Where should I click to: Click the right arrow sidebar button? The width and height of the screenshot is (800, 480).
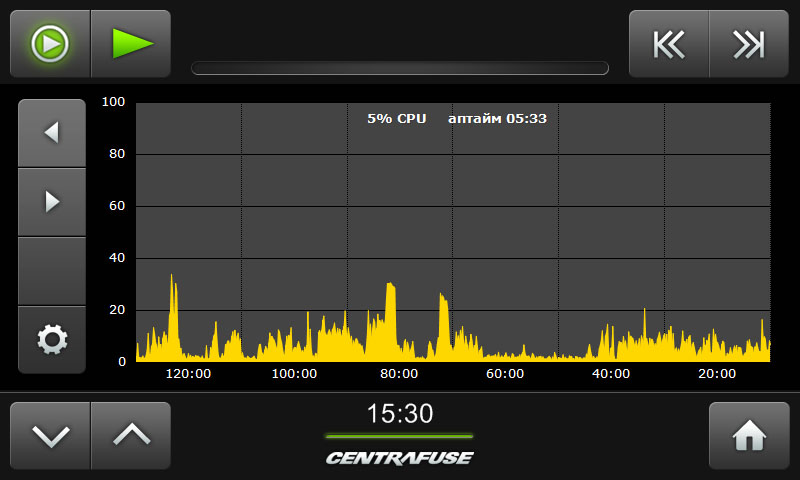(52, 202)
